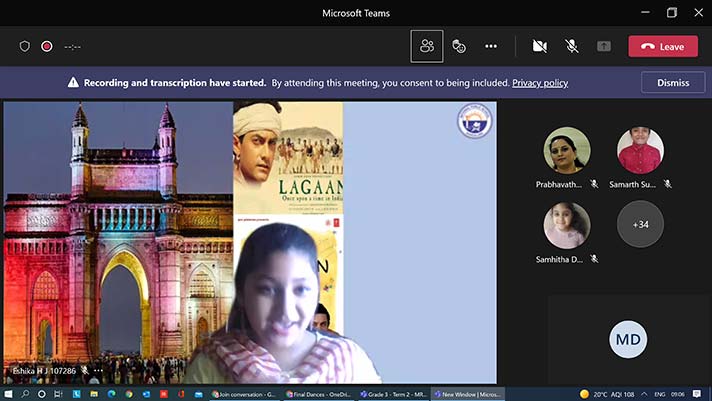Select Samarth's participant avatar

point(640,151)
